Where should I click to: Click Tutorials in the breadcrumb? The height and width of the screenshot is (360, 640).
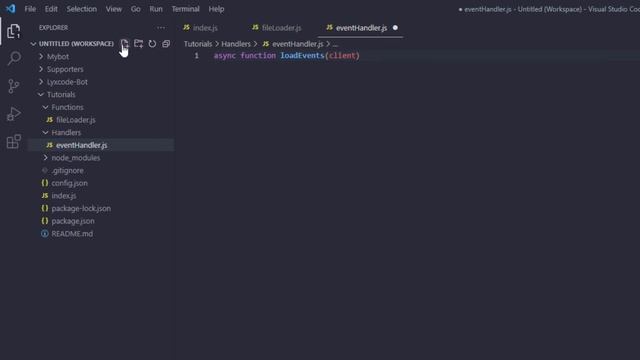point(198,44)
